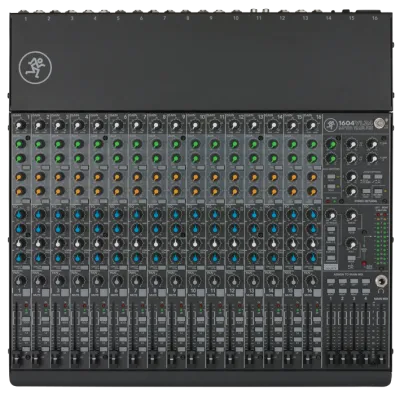The height and width of the screenshot is (395, 400).
Task: Toggle the channel 10 mute button
Action: (201, 292)
